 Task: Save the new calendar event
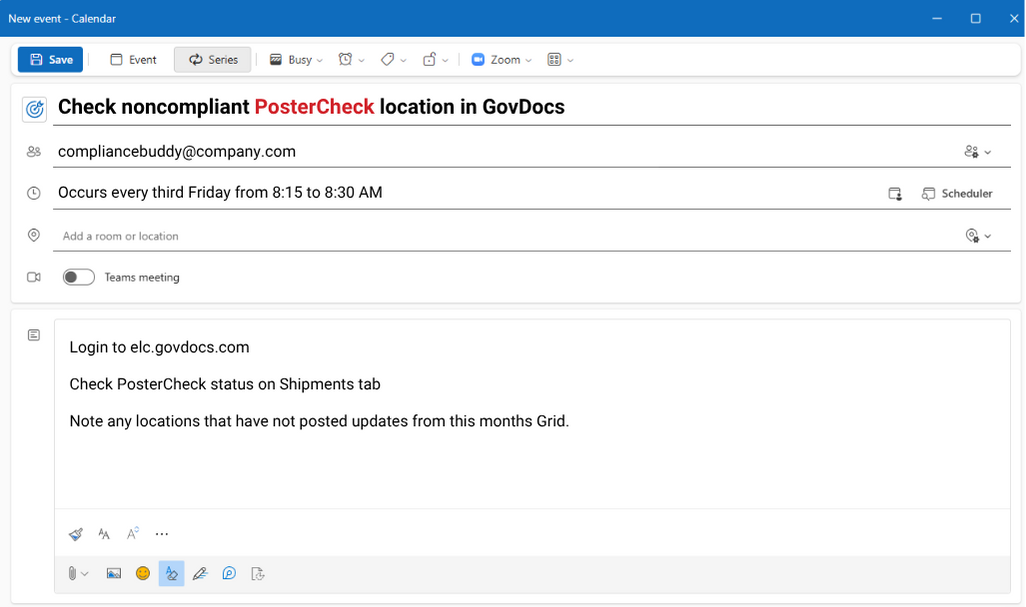pos(50,60)
